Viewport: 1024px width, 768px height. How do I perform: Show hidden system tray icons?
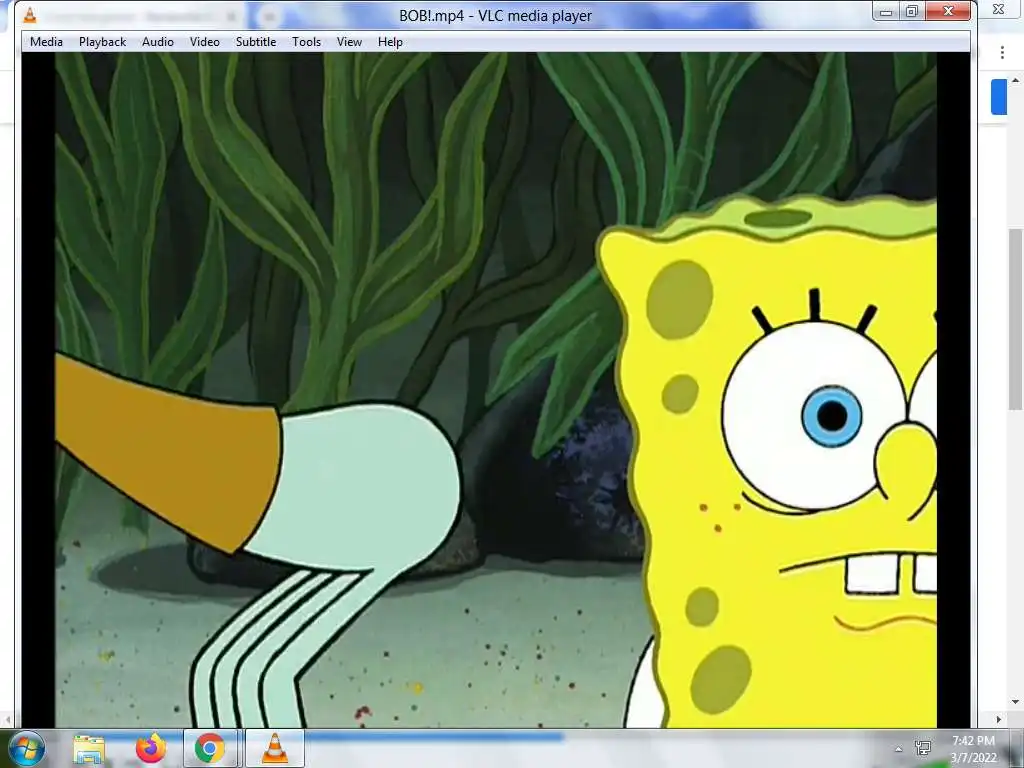pos(899,749)
